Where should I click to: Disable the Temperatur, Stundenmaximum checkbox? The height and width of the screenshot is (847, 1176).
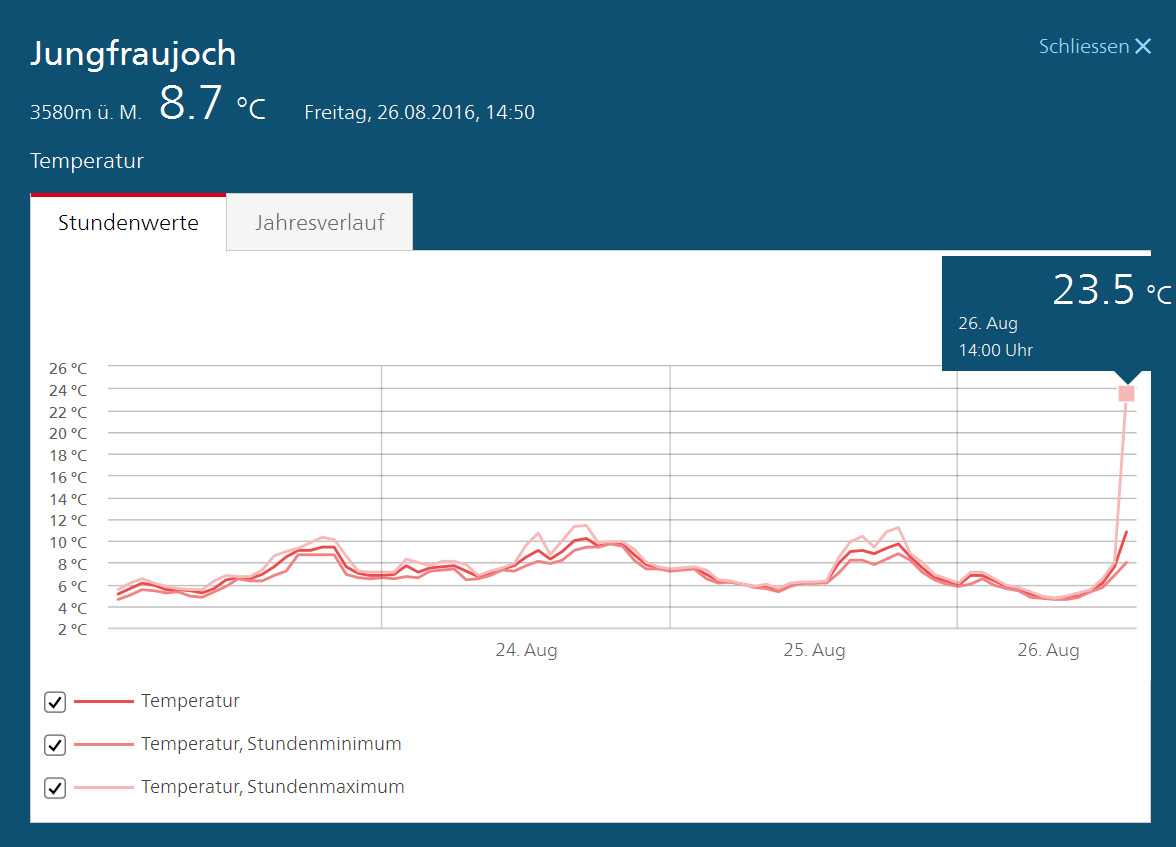coord(55,788)
